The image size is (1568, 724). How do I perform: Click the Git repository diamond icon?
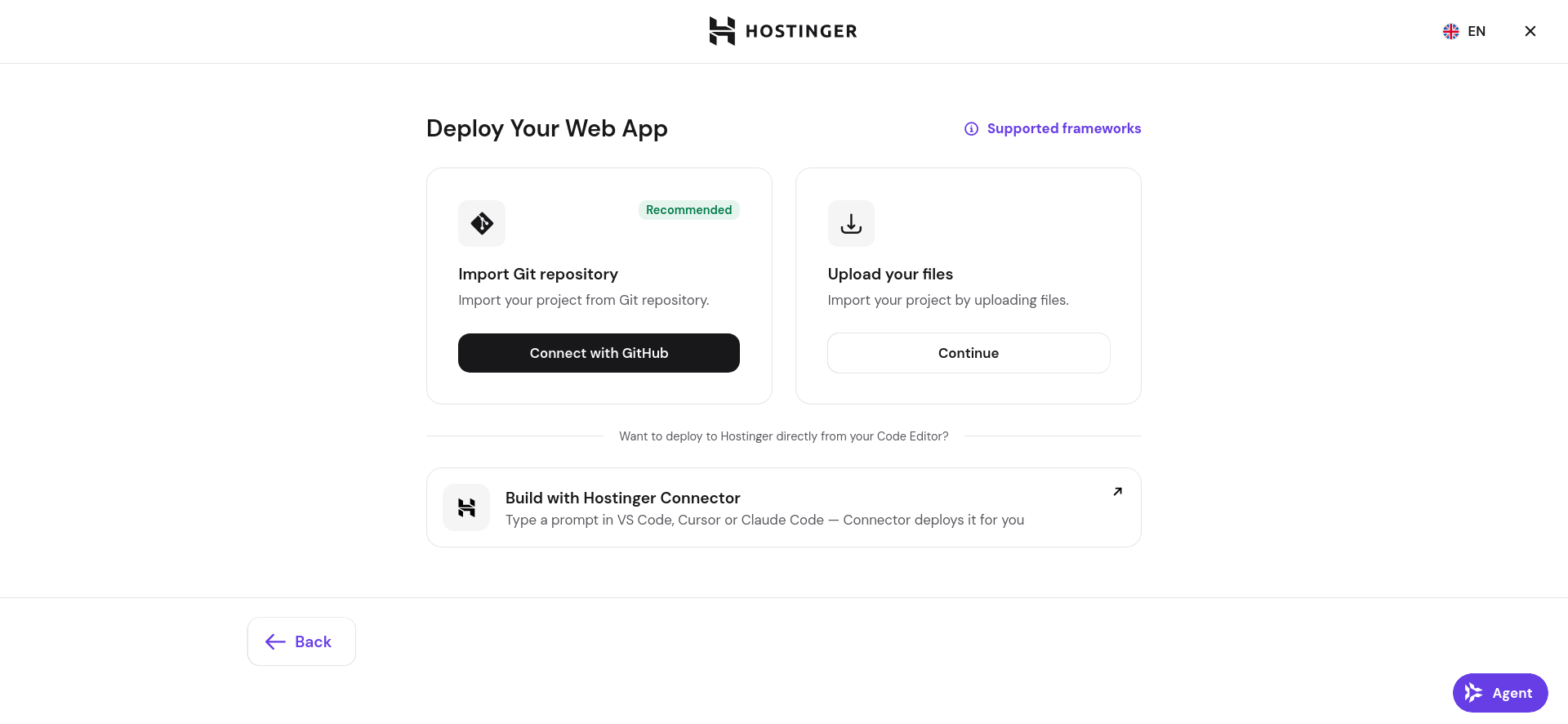tap(482, 223)
